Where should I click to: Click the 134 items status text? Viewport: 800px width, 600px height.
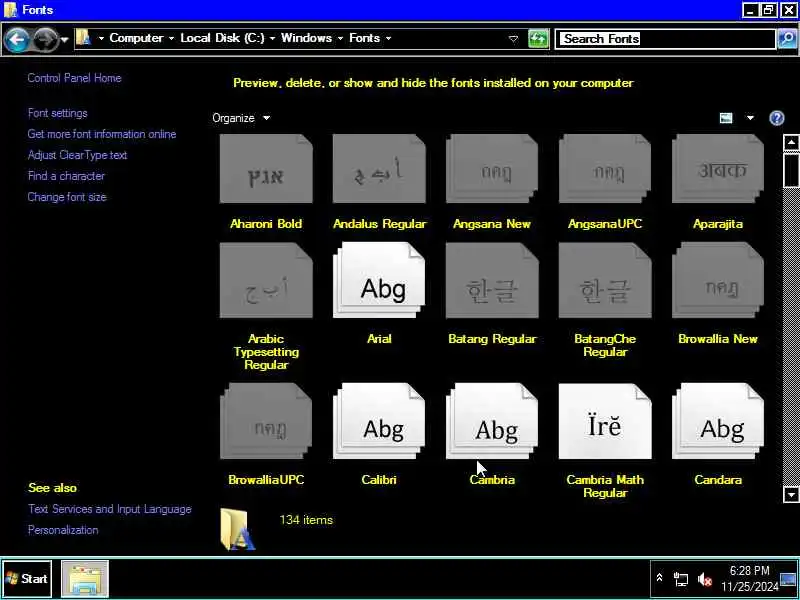pyautogui.click(x=306, y=520)
